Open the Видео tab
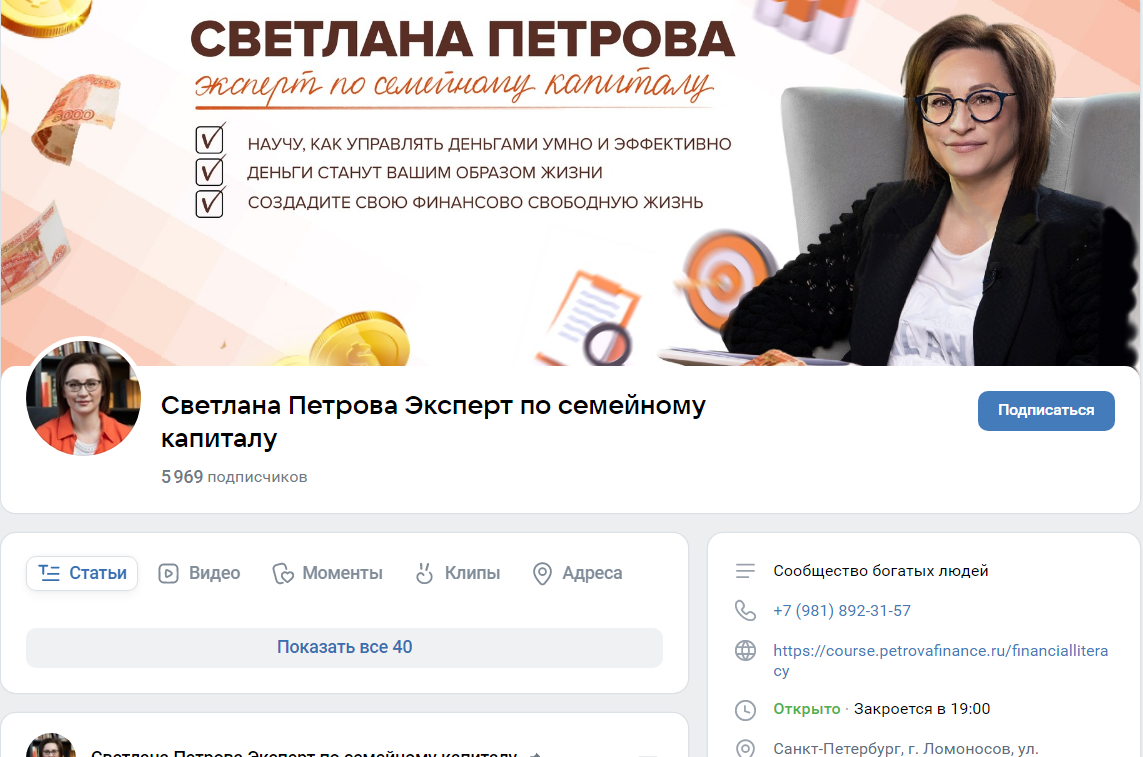 (199, 573)
